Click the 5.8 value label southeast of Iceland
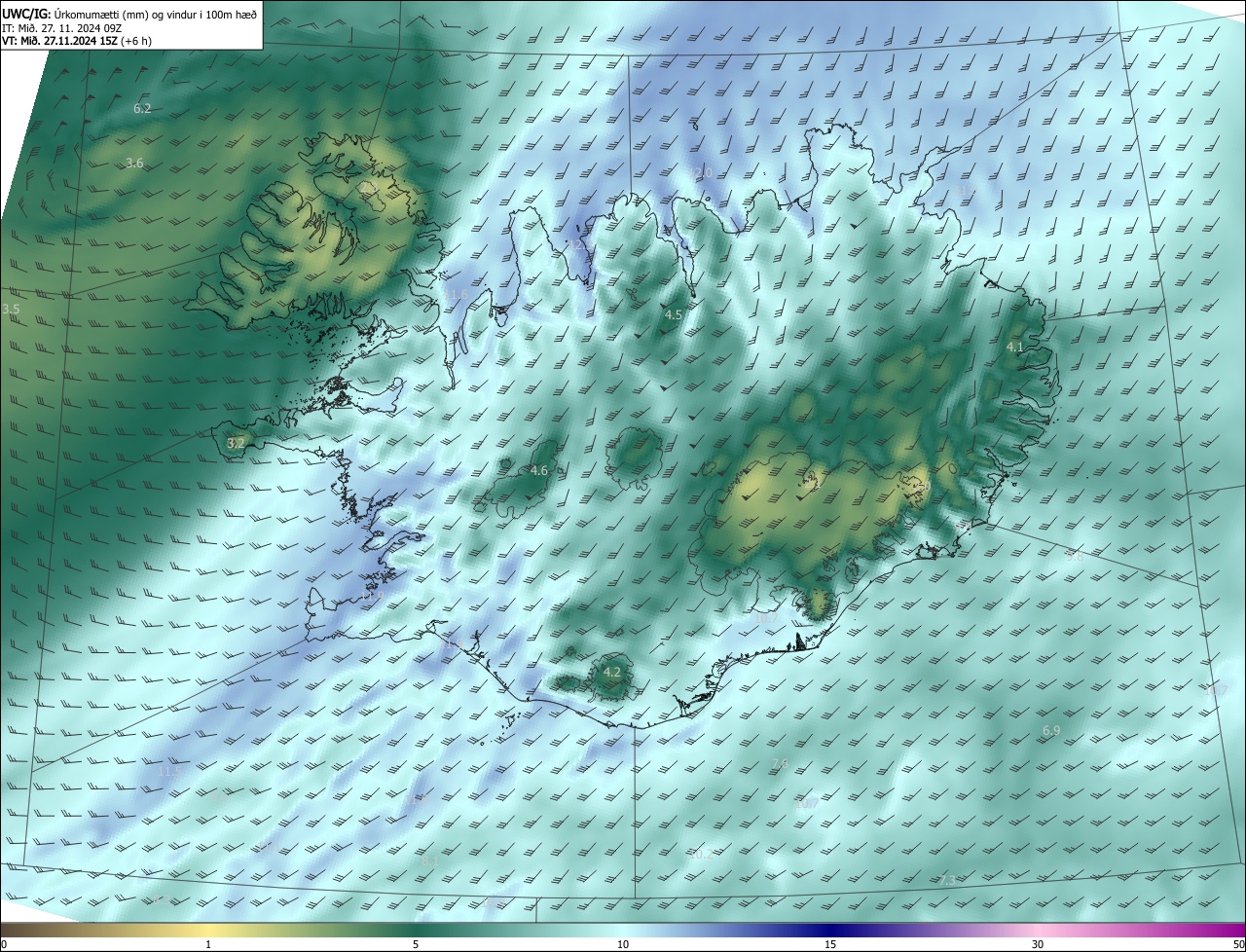 [1075, 557]
